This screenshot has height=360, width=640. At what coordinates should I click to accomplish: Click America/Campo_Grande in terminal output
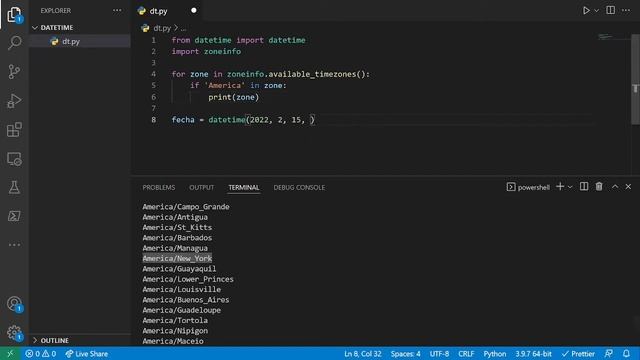186,207
